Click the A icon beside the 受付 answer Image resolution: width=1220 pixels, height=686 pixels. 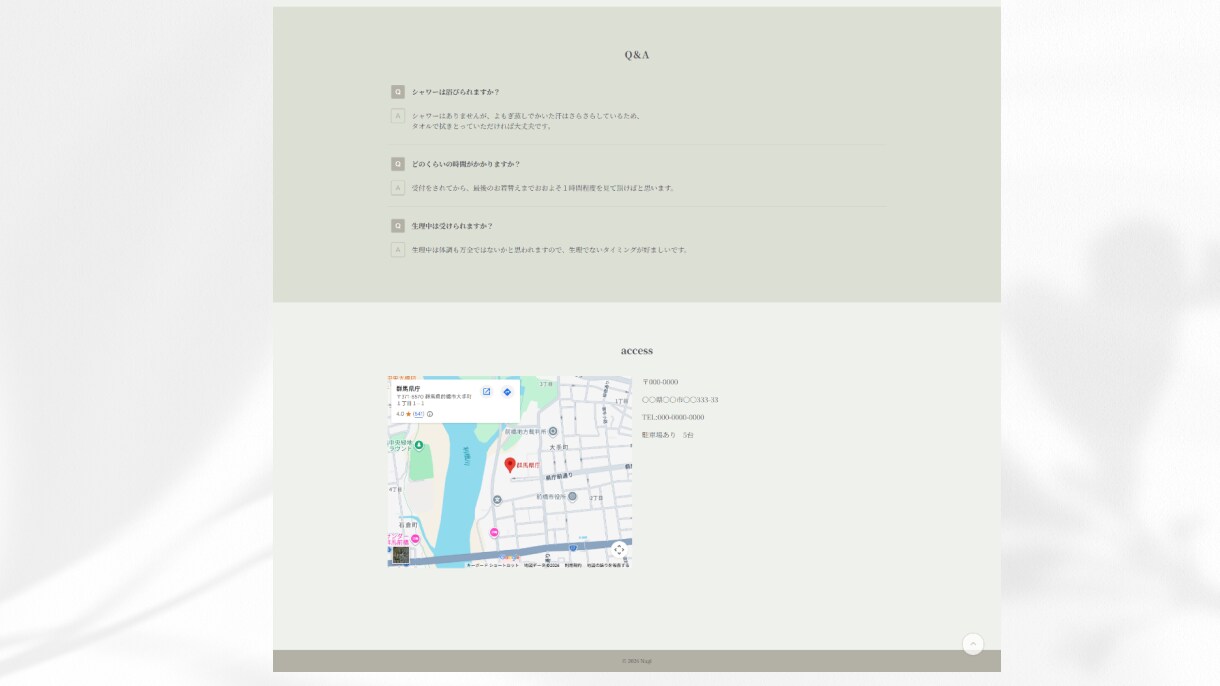pyautogui.click(x=398, y=188)
